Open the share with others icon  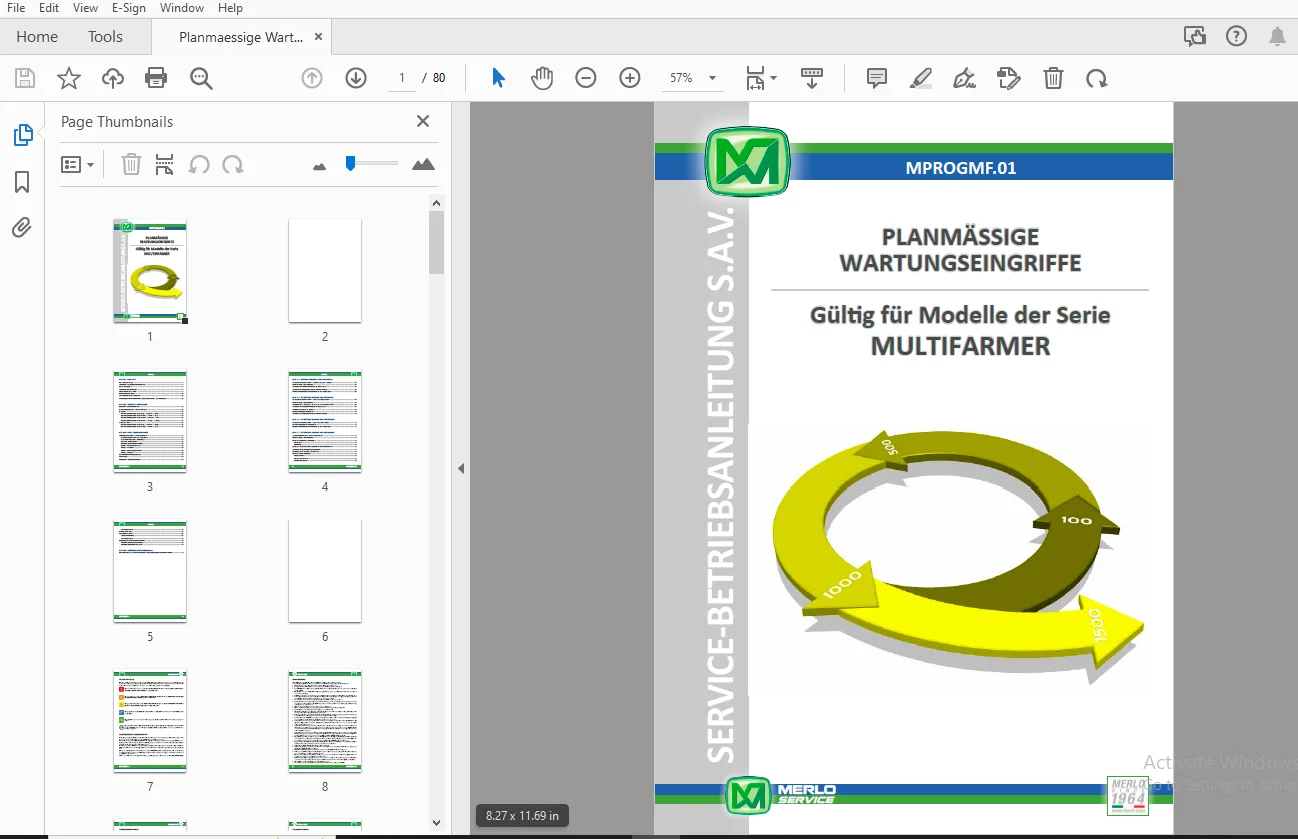tap(1195, 37)
